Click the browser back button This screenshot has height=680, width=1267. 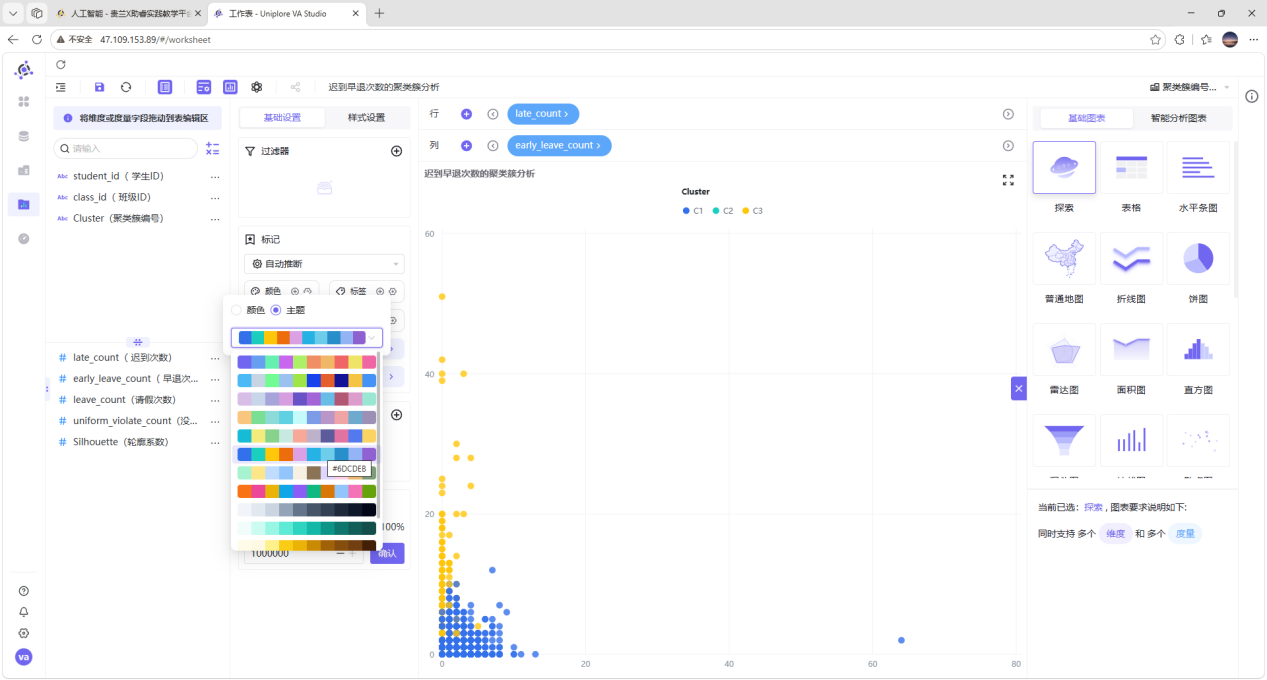coord(13,39)
